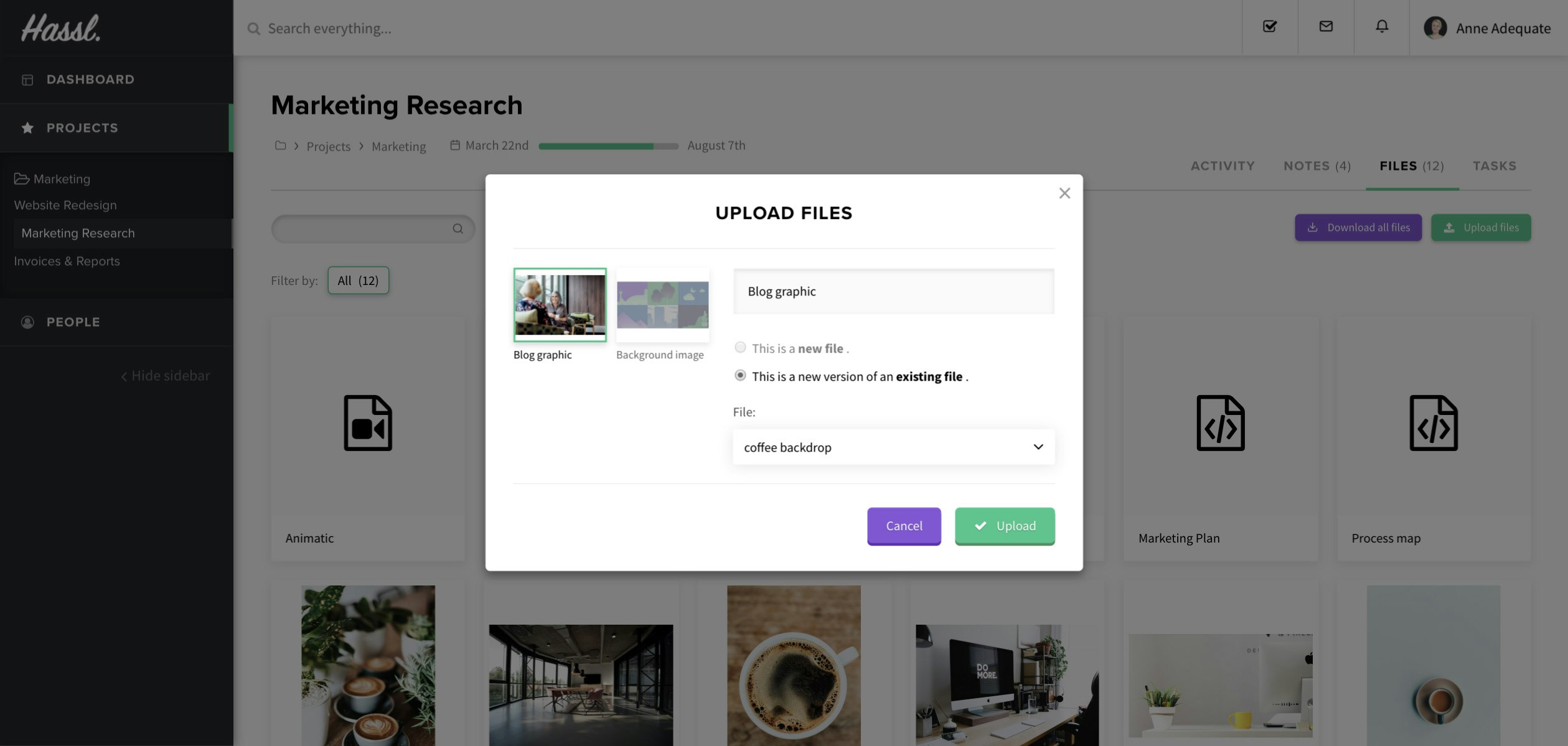Open the mail envelope icon
1568x746 pixels.
point(1325,27)
